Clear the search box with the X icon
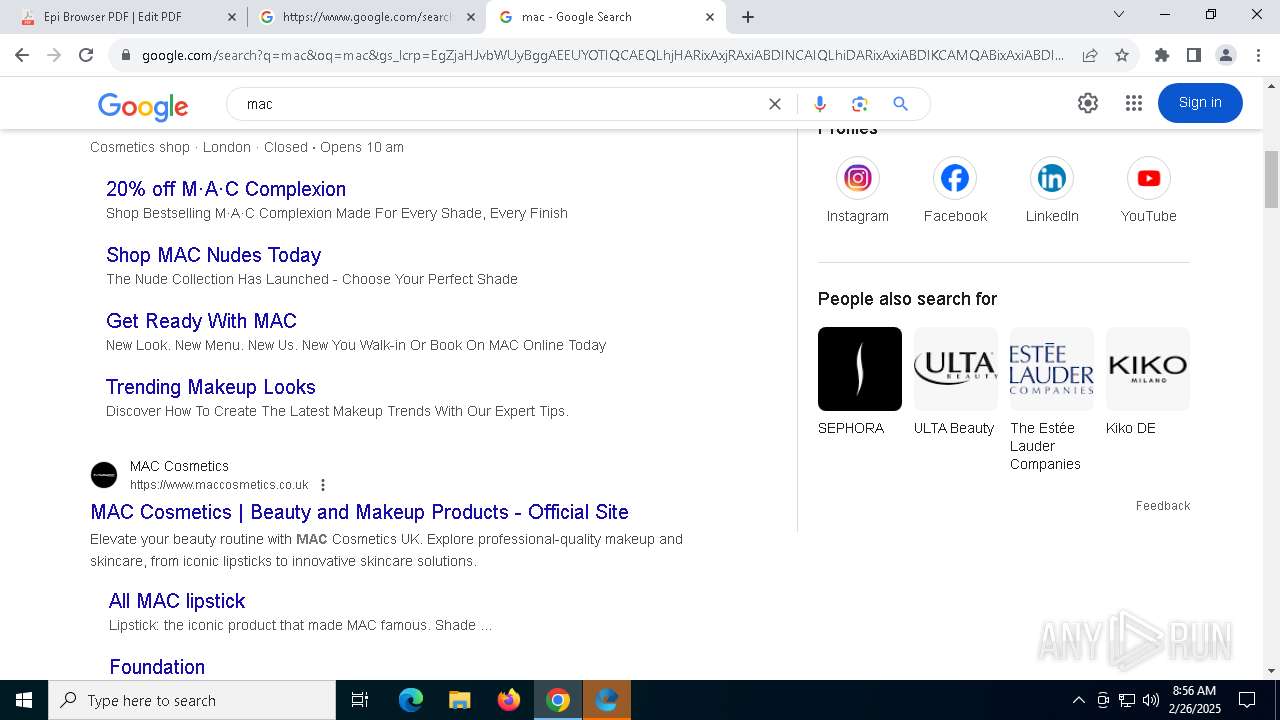1280x720 pixels. tap(774, 104)
